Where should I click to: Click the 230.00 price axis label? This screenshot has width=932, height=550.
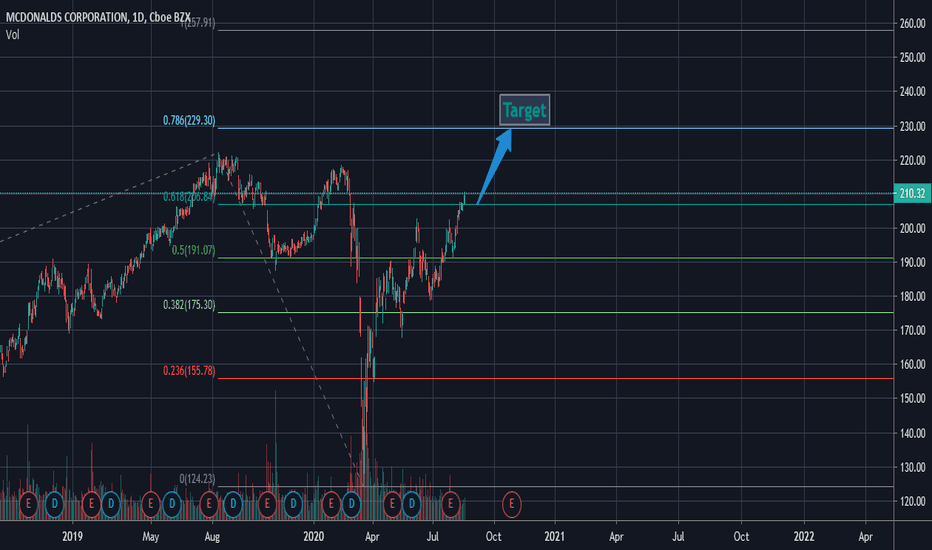(x=912, y=126)
